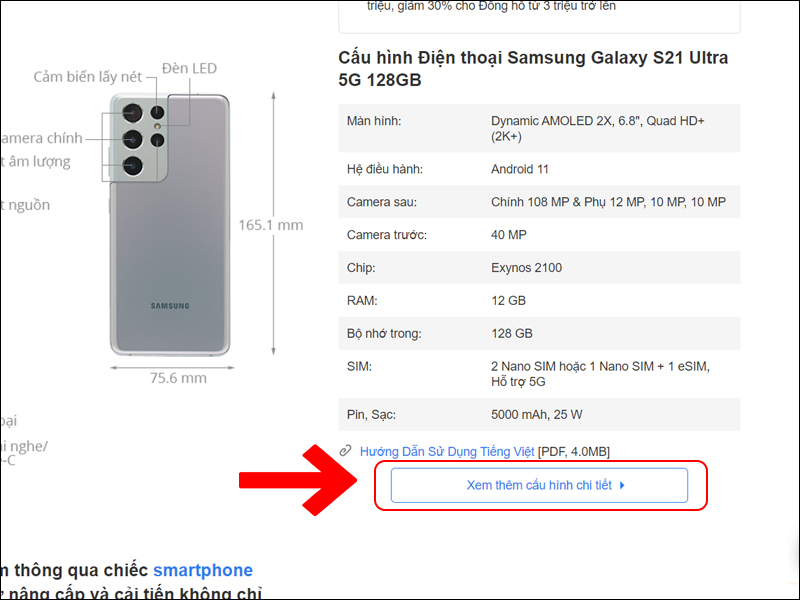
Task: Follow the blue "smartphone" link
Action: [203, 570]
